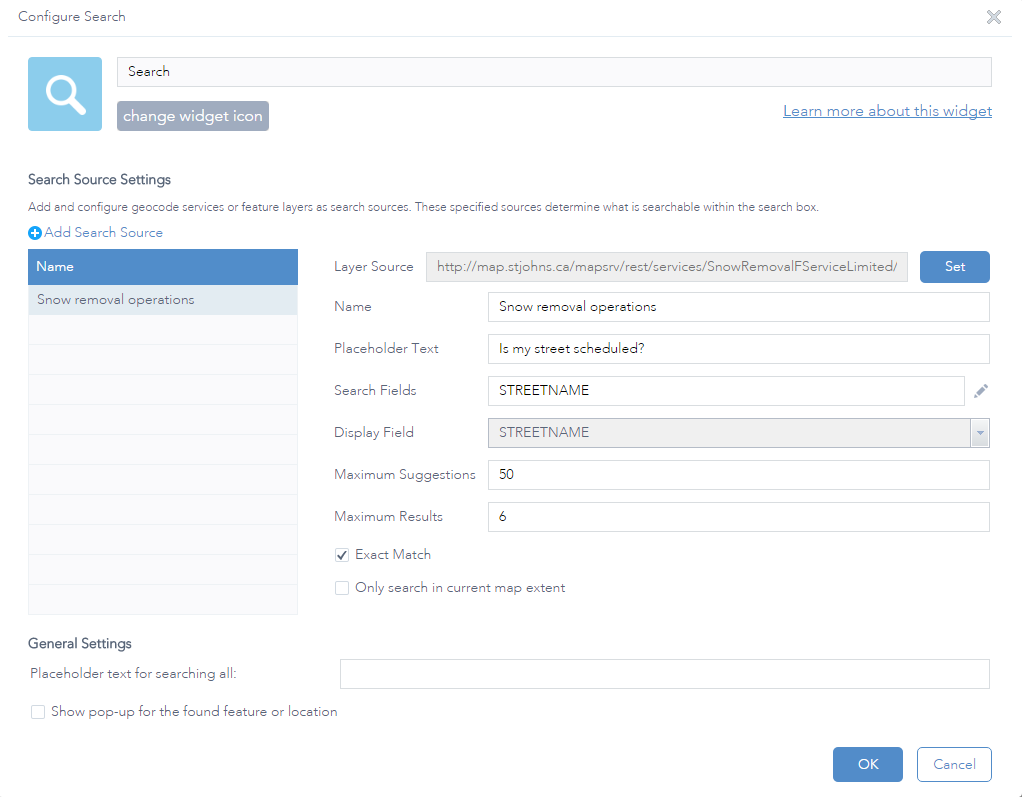Click the plus icon for Add Search Source

35,233
